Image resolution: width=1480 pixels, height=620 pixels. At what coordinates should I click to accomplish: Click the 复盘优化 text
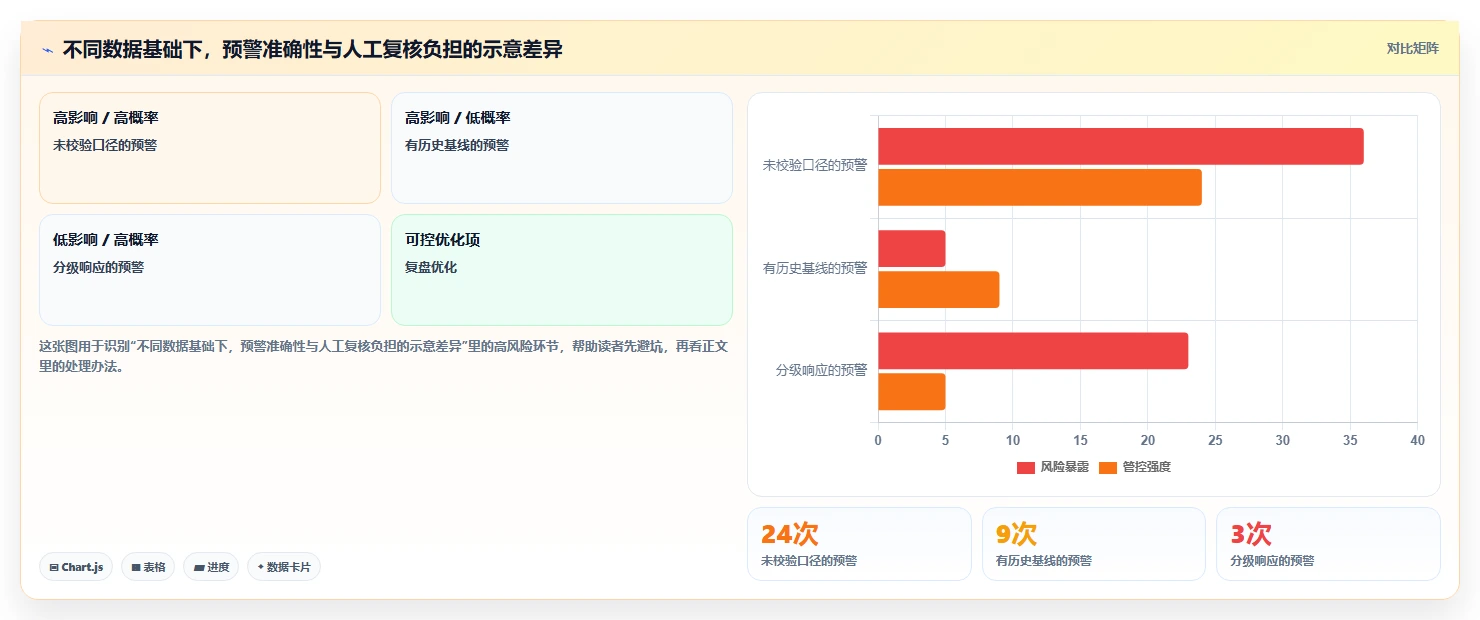pyautogui.click(x=431, y=268)
